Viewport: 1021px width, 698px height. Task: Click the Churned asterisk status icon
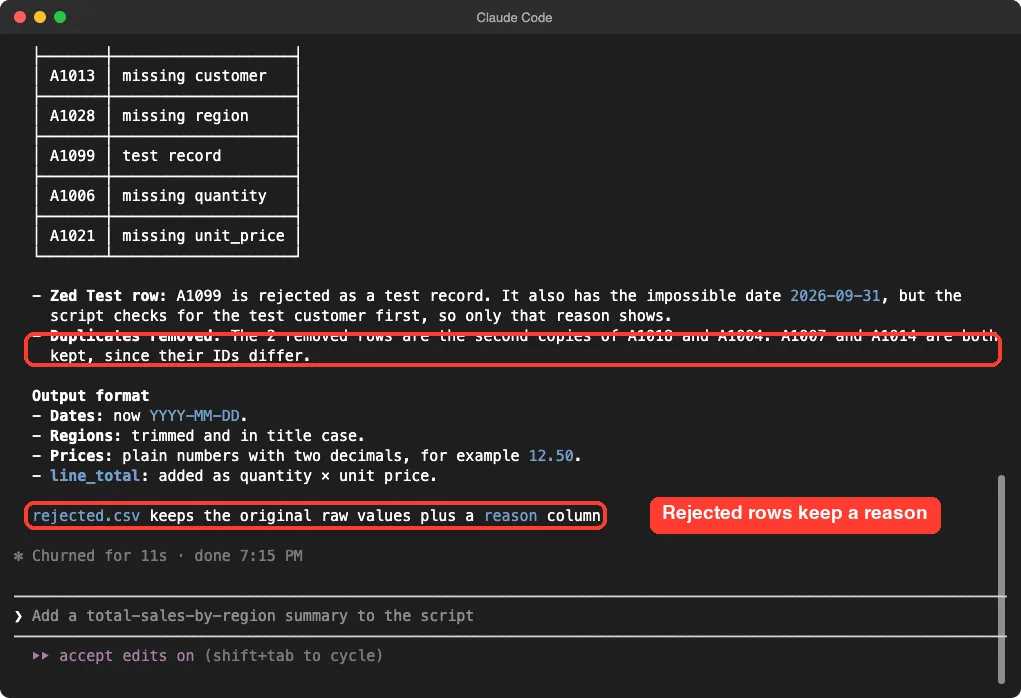pos(18,556)
